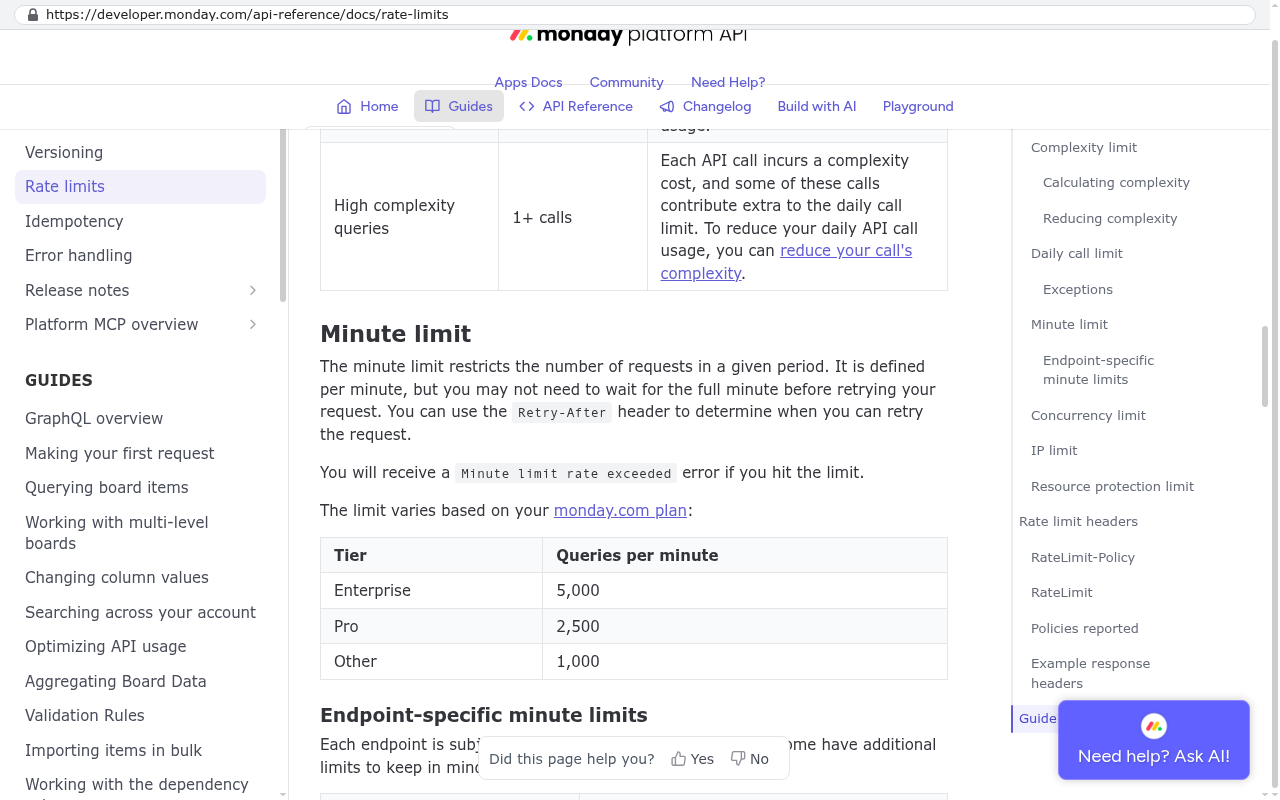
Task: Open Optimizing API usage guide
Action: pyautogui.click(x=106, y=647)
